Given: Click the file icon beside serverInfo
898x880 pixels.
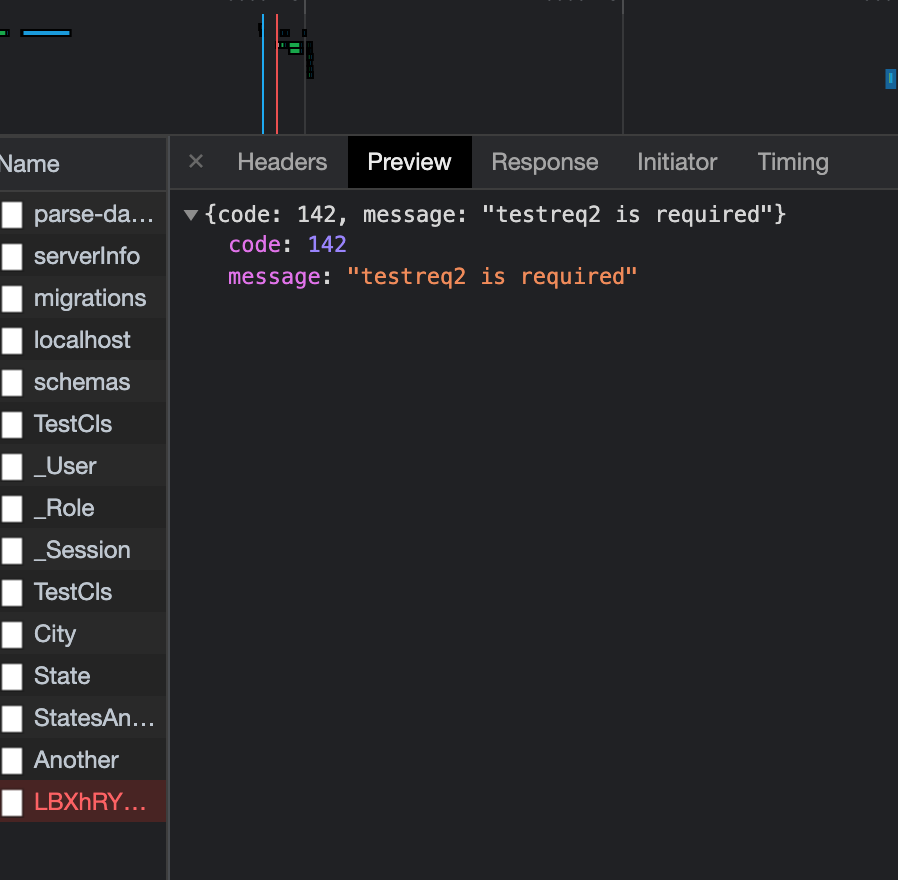Looking at the screenshot, I should (x=12, y=256).
